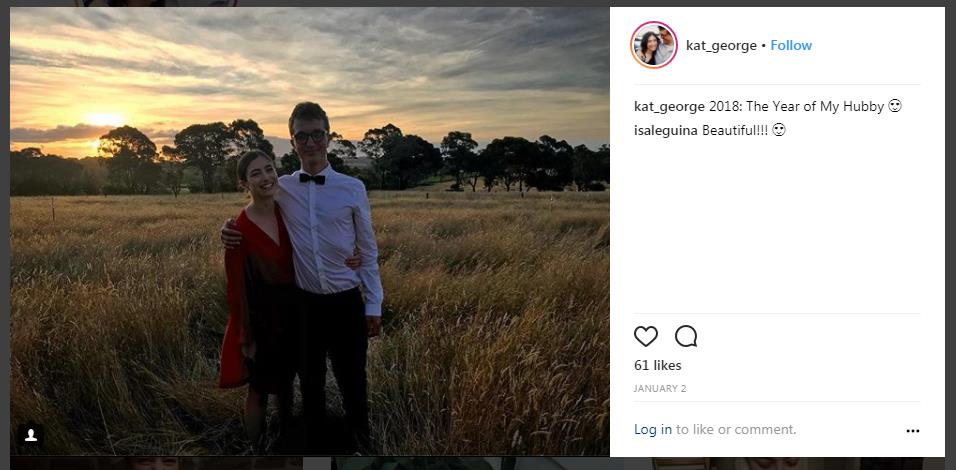
Task: Show tagged people icon on the photo
Action: [x=31, y=435]
